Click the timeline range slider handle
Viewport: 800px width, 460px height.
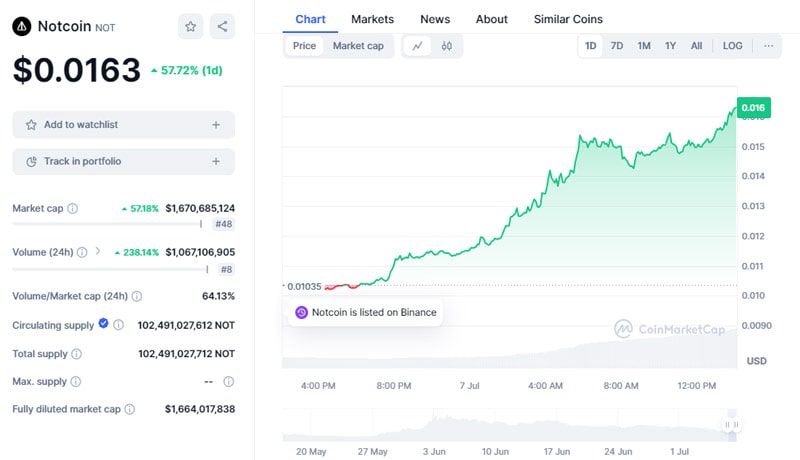[x=732, y=424]
